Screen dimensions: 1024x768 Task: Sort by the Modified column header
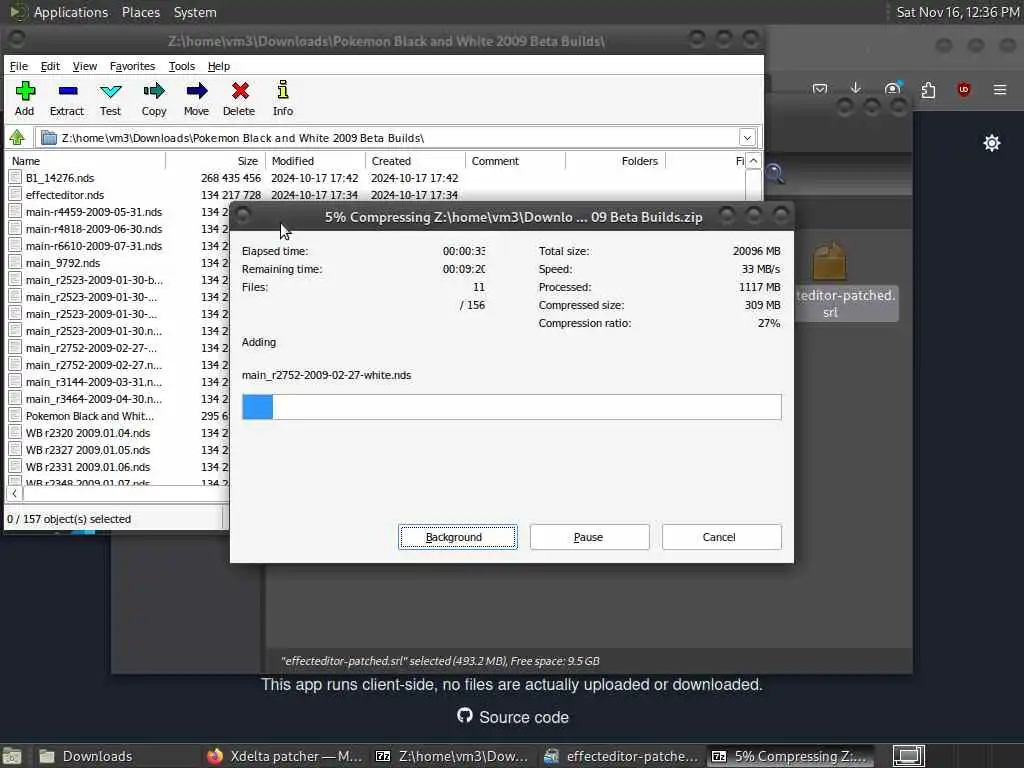pyautogui.click(x=315, y=161)
